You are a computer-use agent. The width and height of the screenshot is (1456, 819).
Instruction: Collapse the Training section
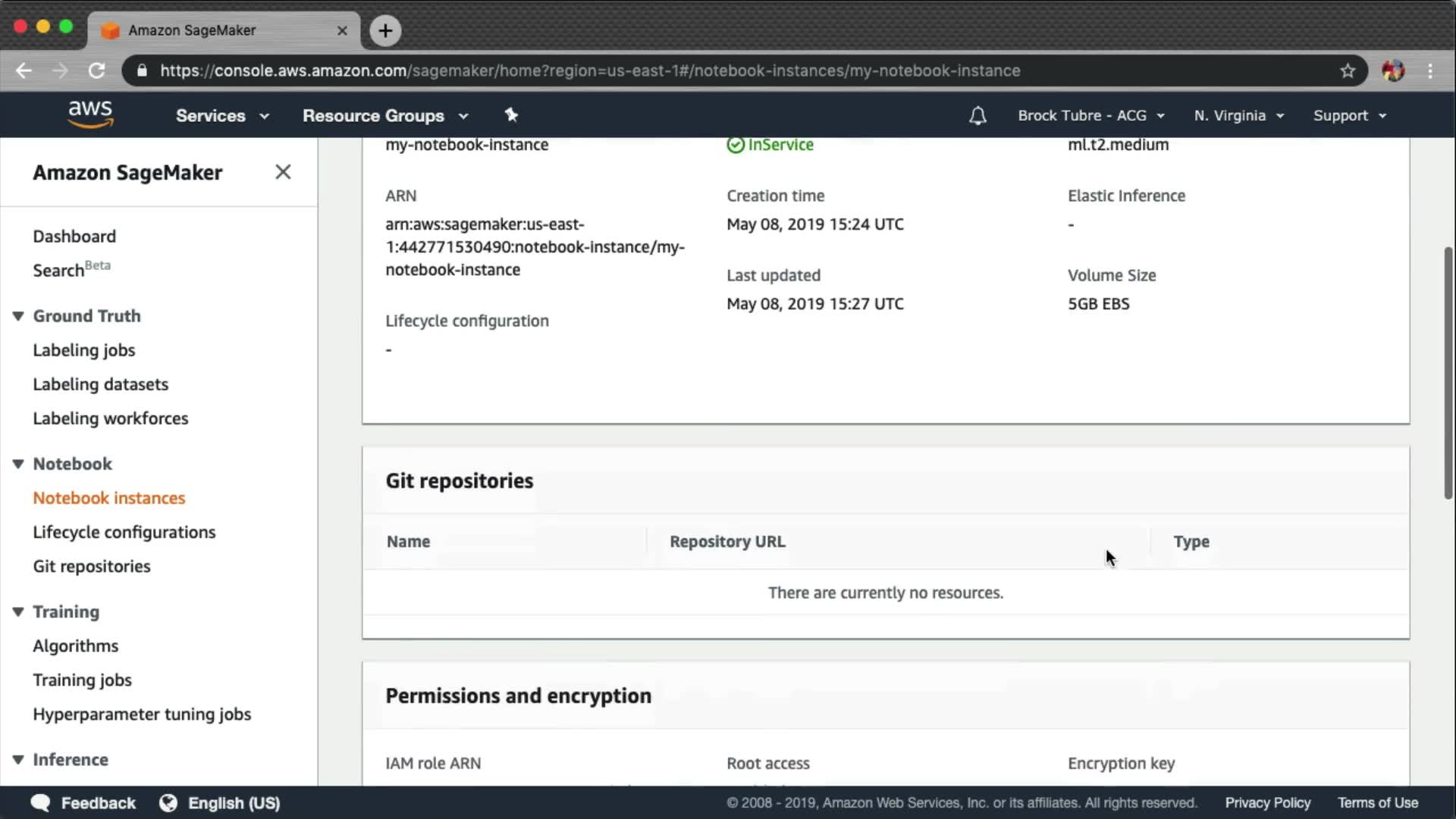click(18, 612)
